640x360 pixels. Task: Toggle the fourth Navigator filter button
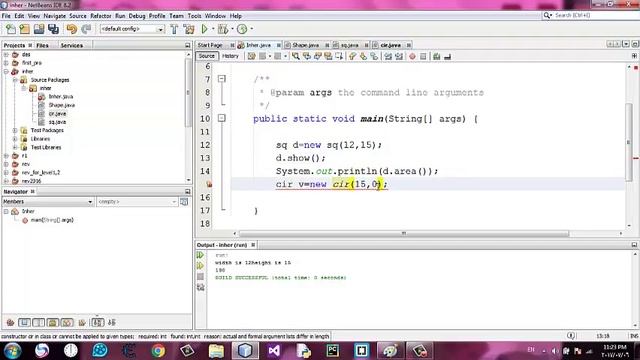(53, 322)
